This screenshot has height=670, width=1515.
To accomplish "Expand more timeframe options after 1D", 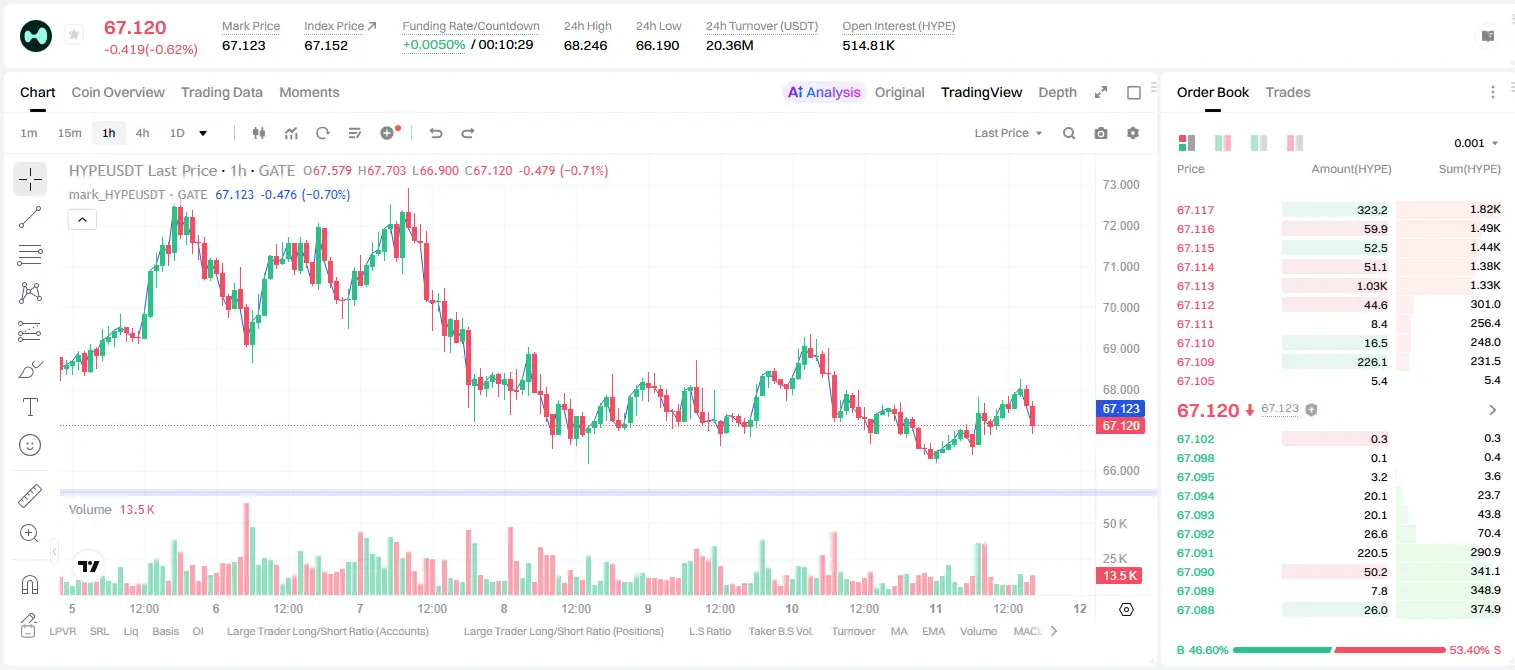I will pos(203,133).
